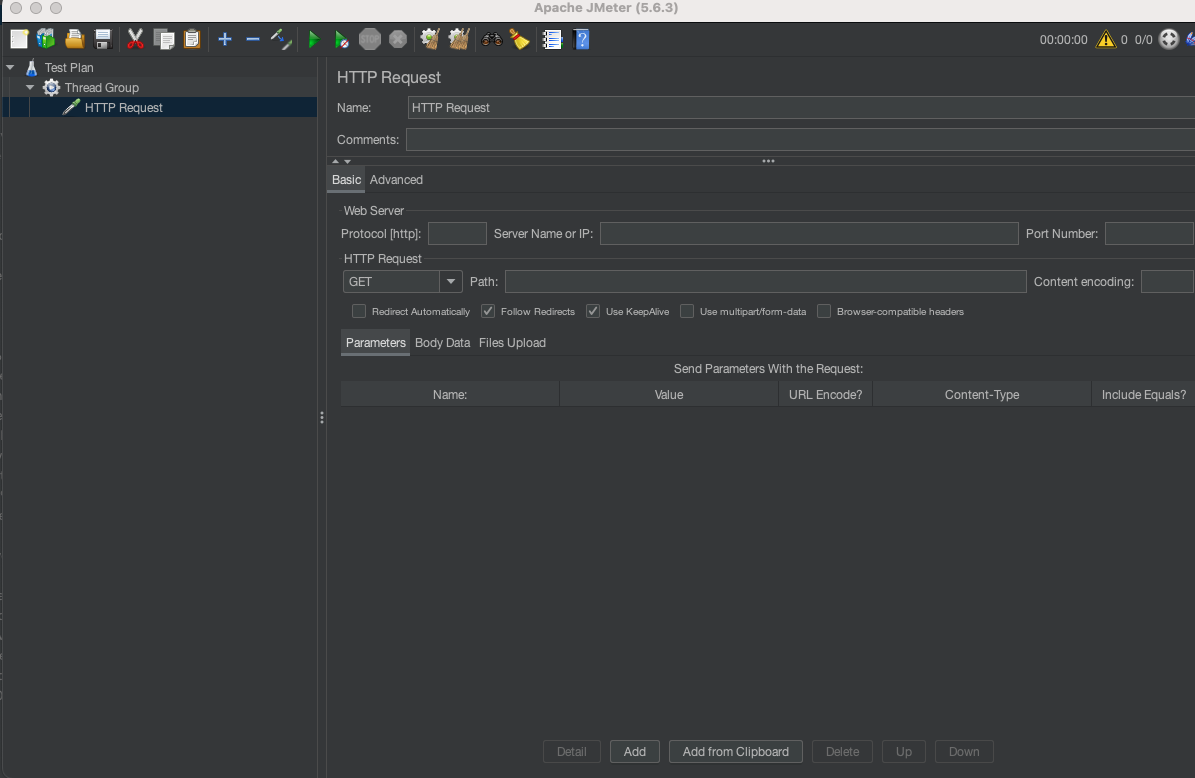Select Test Plan label in the tree

point(69,67)
